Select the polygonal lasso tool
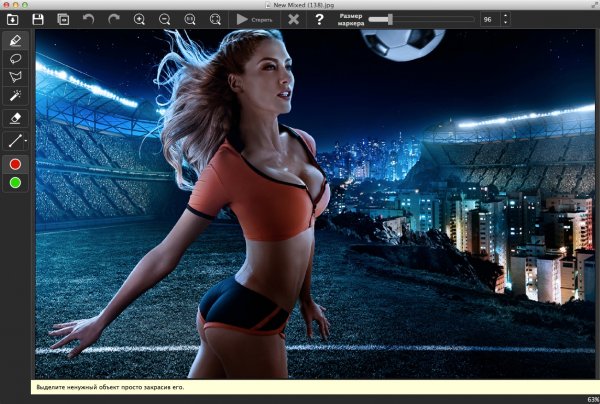Screen dimensions: 600x404 pos(15,77)
